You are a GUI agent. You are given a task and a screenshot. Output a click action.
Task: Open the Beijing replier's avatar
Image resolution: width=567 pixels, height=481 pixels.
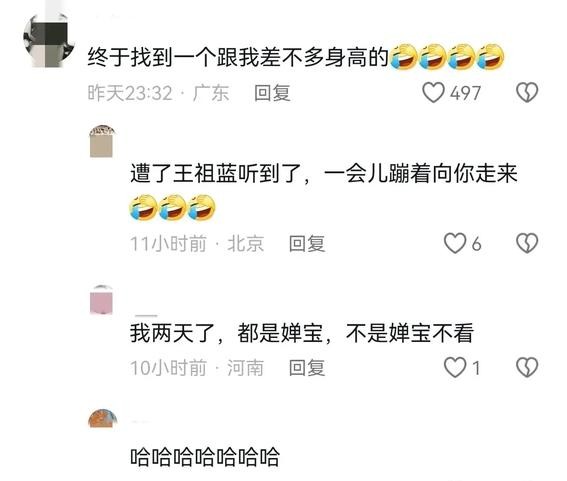click(102, 141)
